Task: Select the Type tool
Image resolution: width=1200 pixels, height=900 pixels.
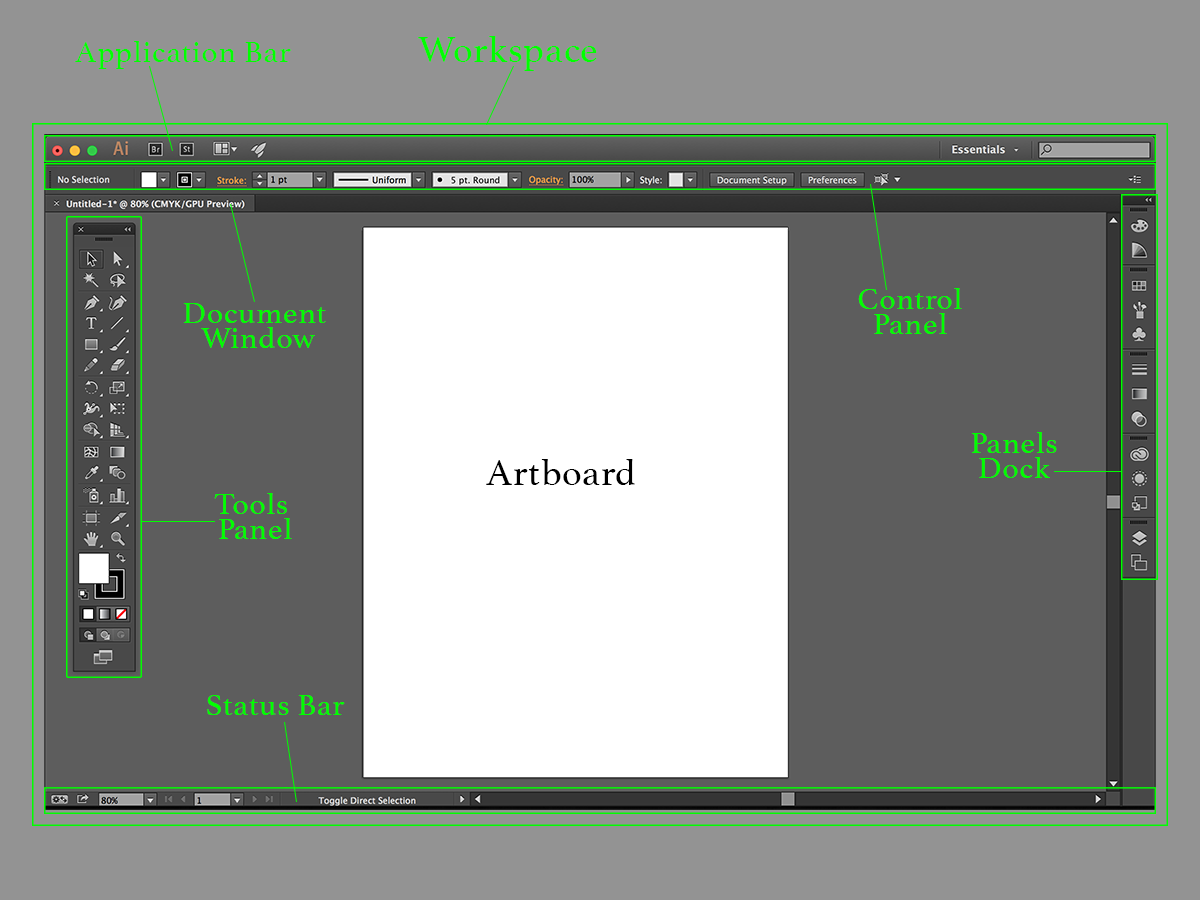Action: [x=91, y=323]
